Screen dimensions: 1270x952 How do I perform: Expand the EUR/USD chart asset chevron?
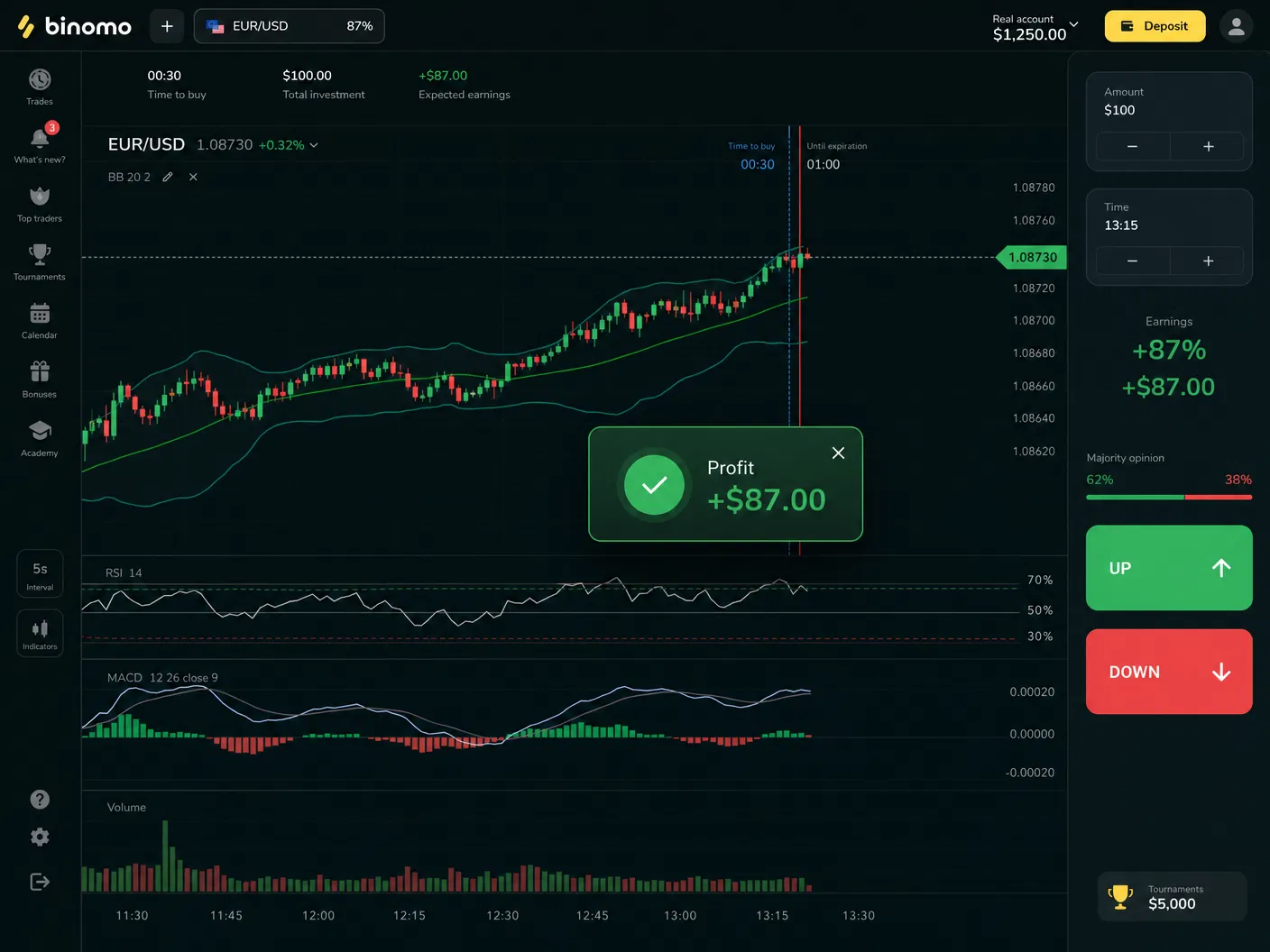pos(314,145)
